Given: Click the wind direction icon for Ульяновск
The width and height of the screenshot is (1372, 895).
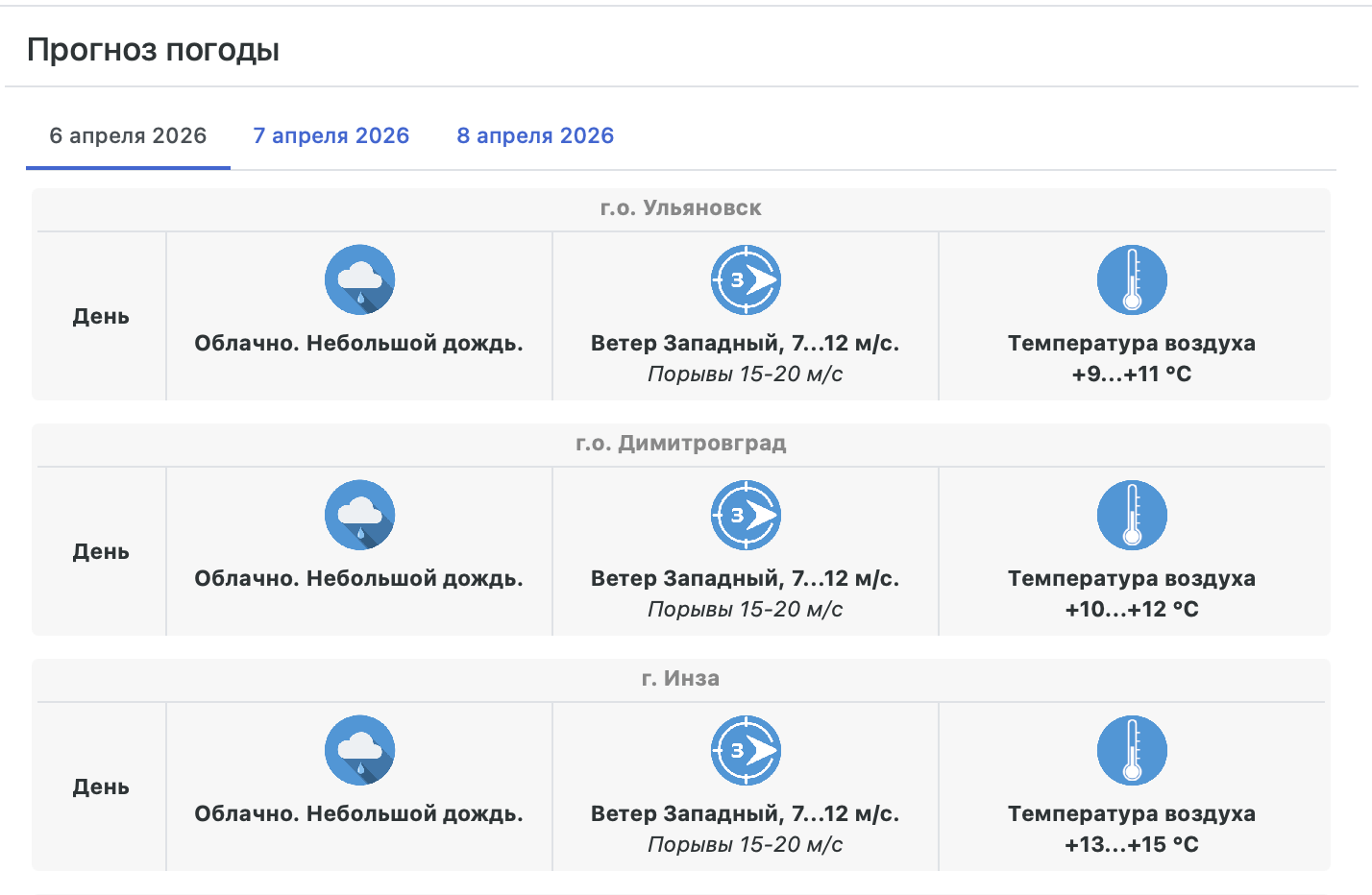Looking at the screenshot, I should [x=746, y=279].
